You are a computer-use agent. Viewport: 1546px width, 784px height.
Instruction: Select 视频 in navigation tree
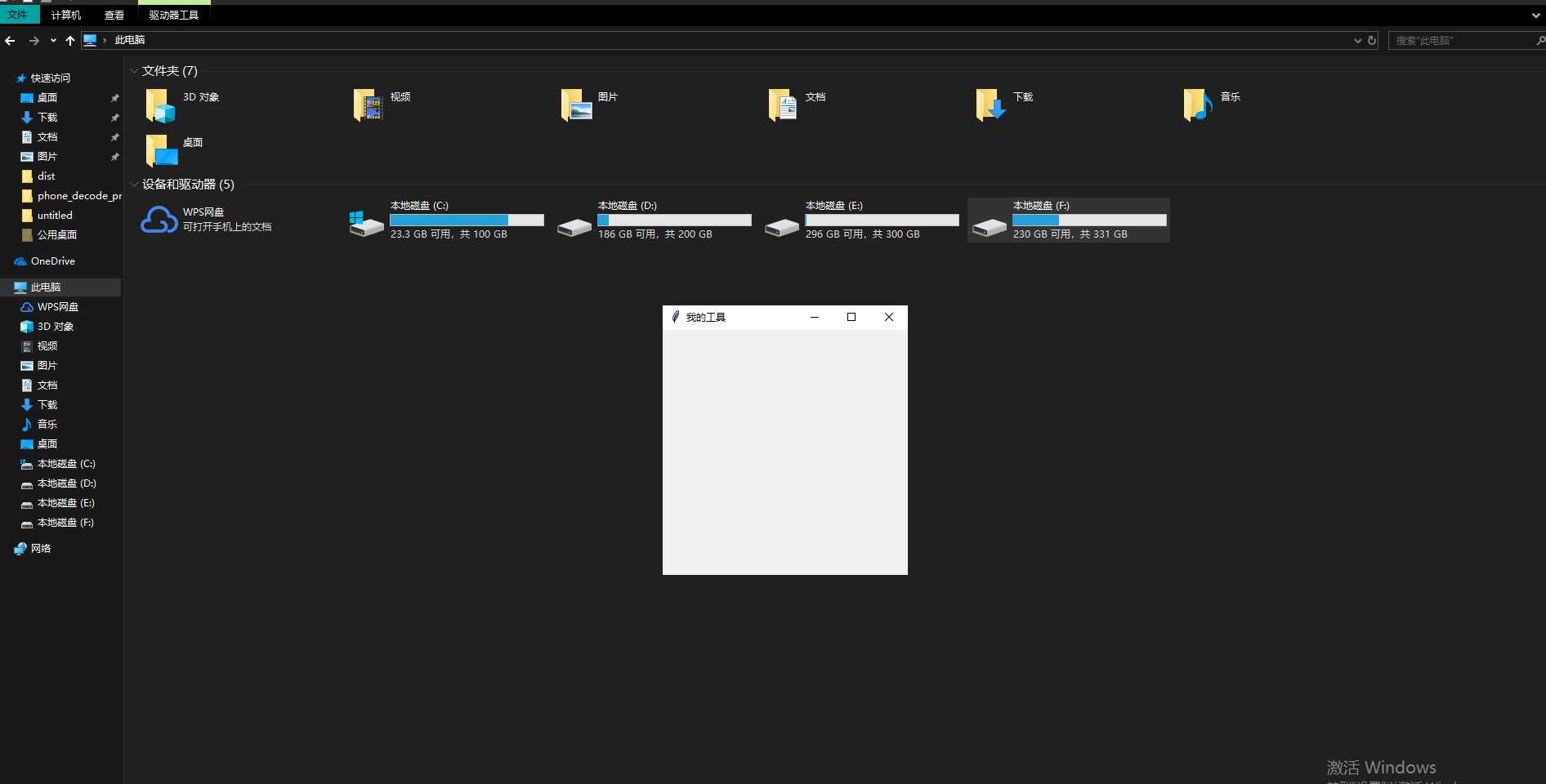click(47, 346)
